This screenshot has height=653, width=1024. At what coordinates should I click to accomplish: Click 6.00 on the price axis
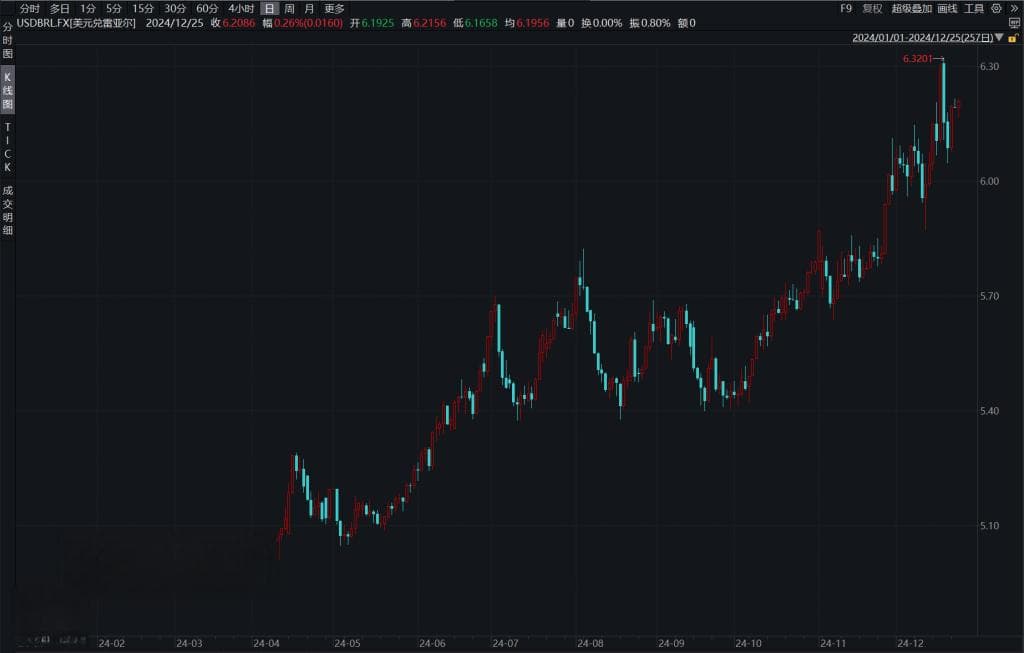pyautogui.click(x=989, y=182)
